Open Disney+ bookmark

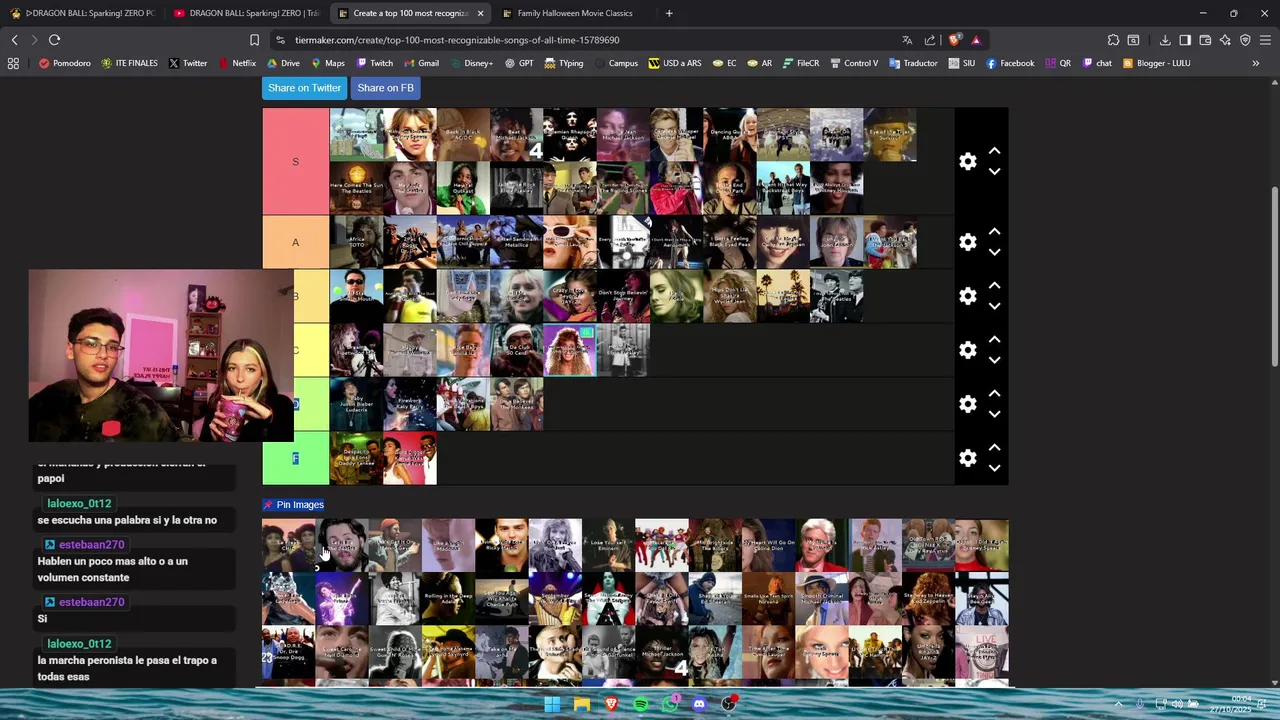tap(470, 63)
